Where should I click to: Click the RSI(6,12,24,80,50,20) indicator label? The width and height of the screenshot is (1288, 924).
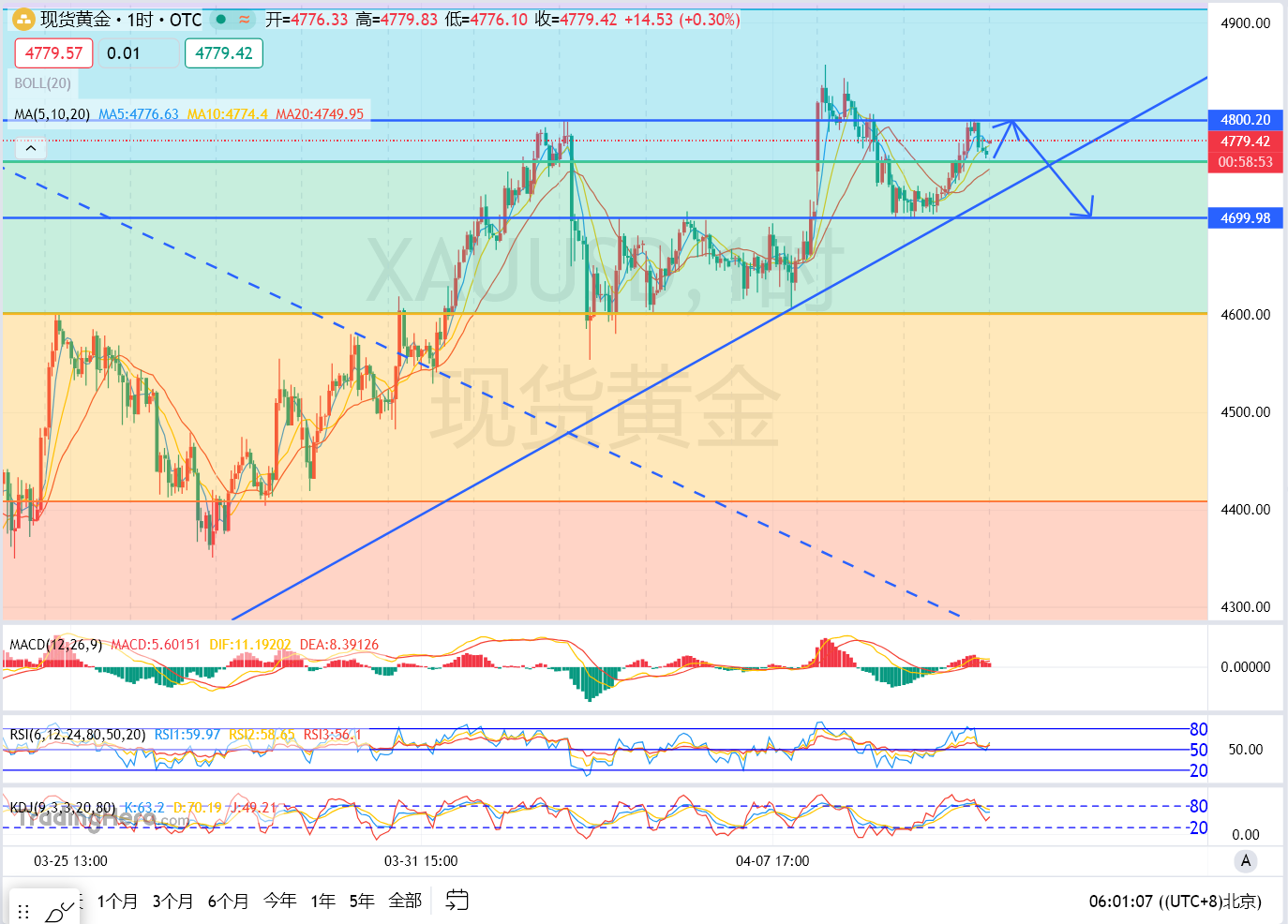(78, 735)
